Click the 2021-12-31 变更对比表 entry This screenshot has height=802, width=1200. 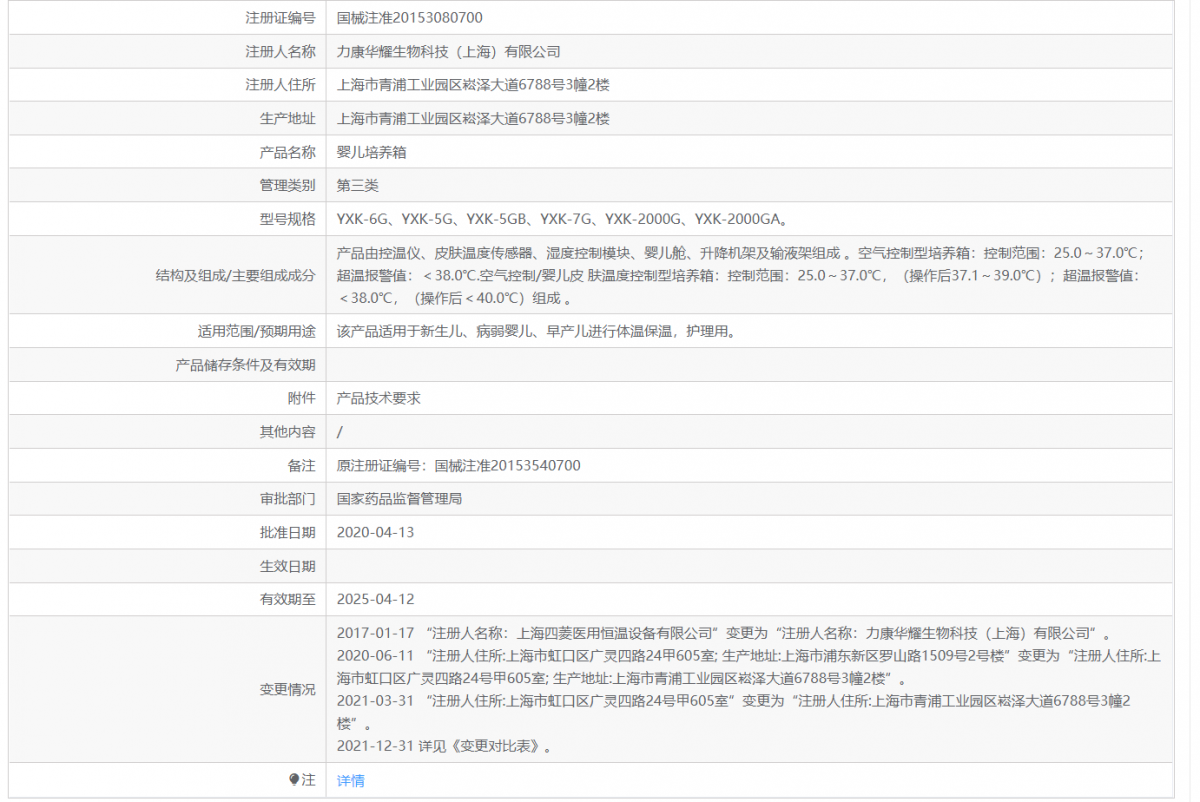445,746
